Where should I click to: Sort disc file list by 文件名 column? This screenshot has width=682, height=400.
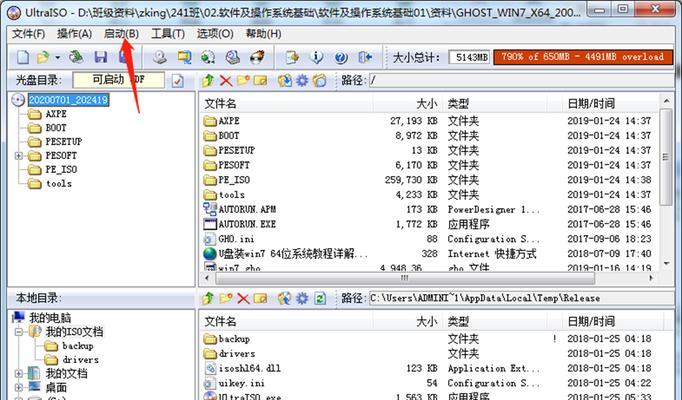point(287,104)
